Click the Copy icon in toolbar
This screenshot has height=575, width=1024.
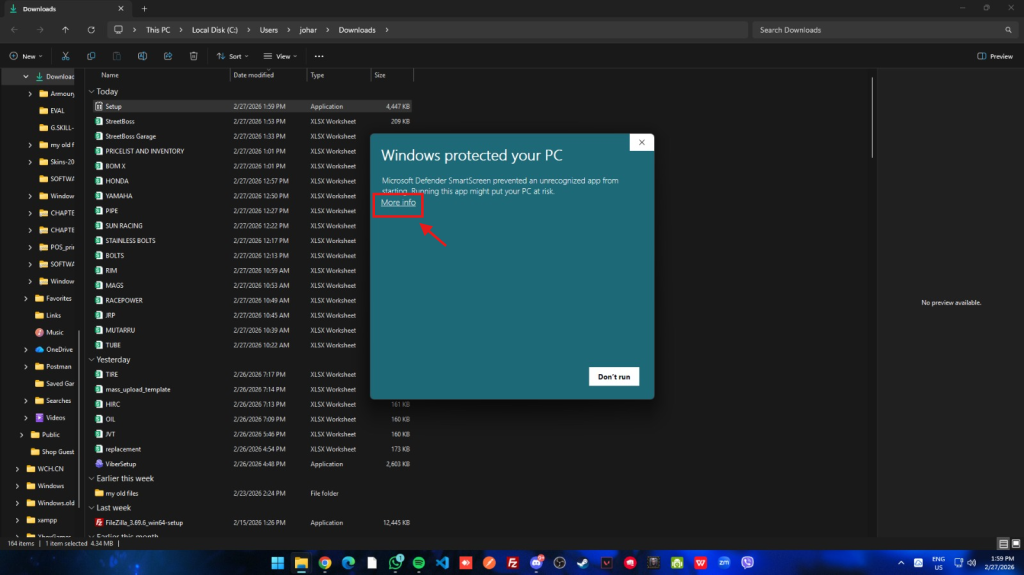(91, 56)
